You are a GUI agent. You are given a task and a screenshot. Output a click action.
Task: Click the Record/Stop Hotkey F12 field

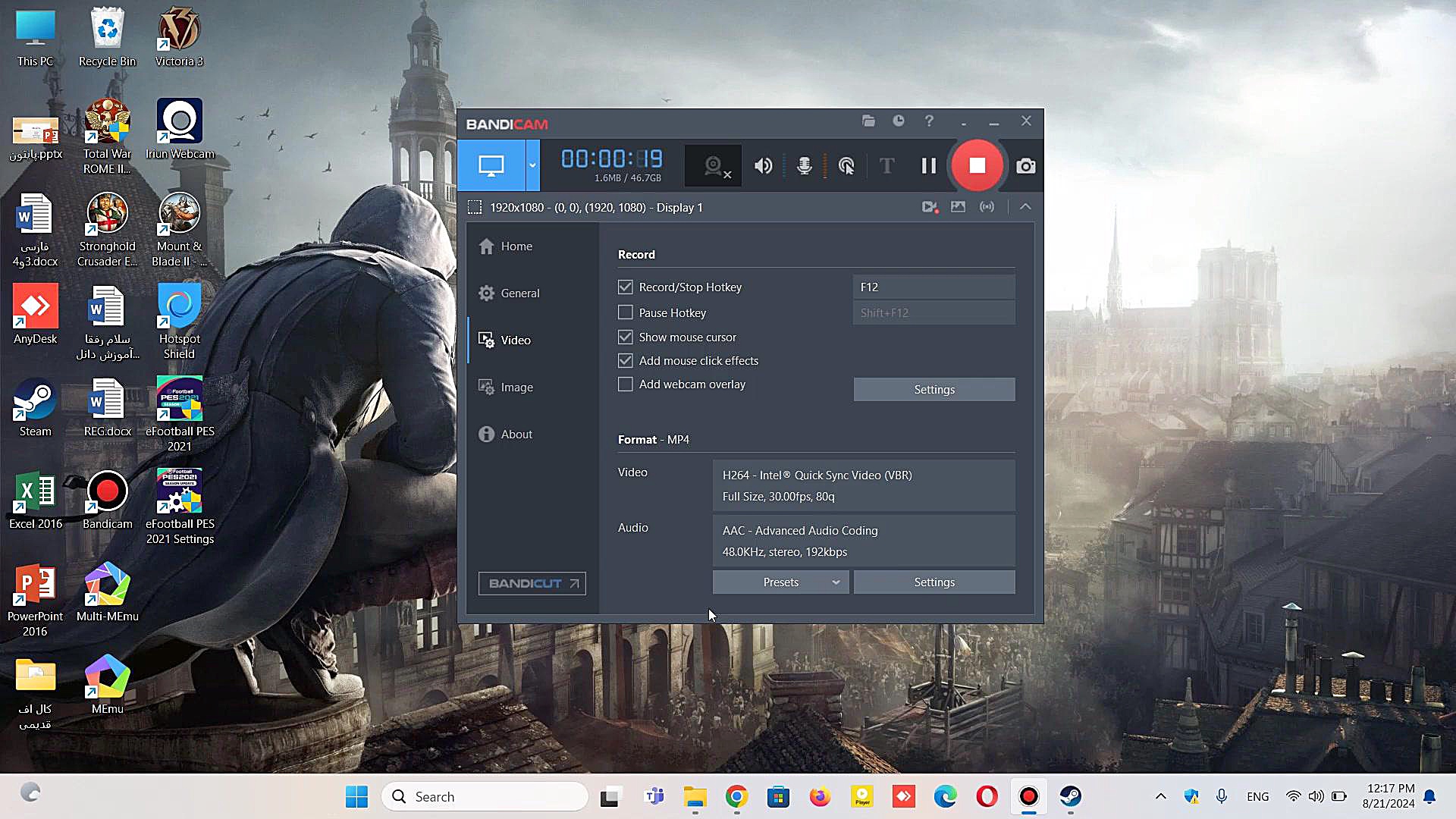pyautogui.click(x=934, y=287)
